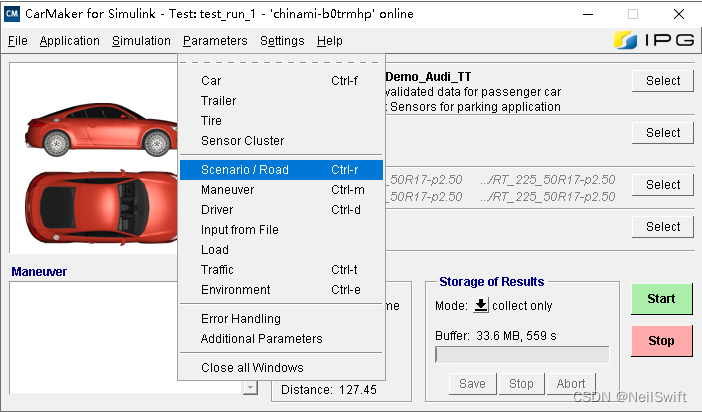Minimize the CarMaker window
702x412 pixels.
[588, 14]
